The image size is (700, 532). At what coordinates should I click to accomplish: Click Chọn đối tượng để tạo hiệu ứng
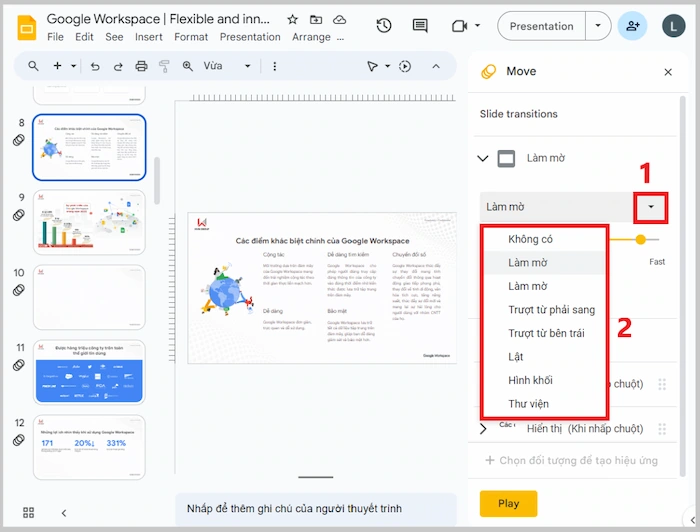tap(571, 461)
